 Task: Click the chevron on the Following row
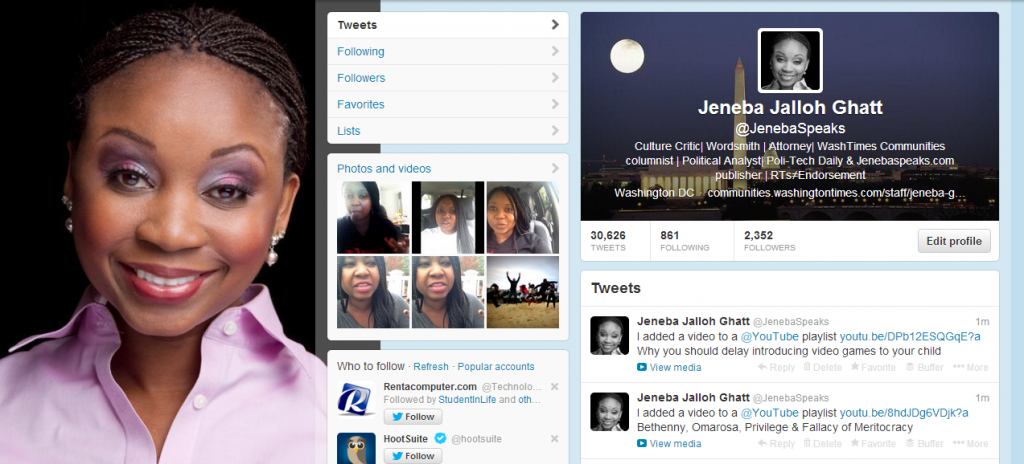pos(555,51)
